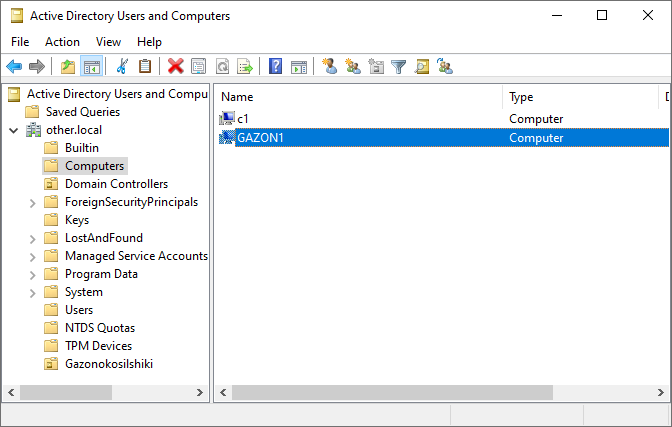Create a new group icon

coord(353,66)
